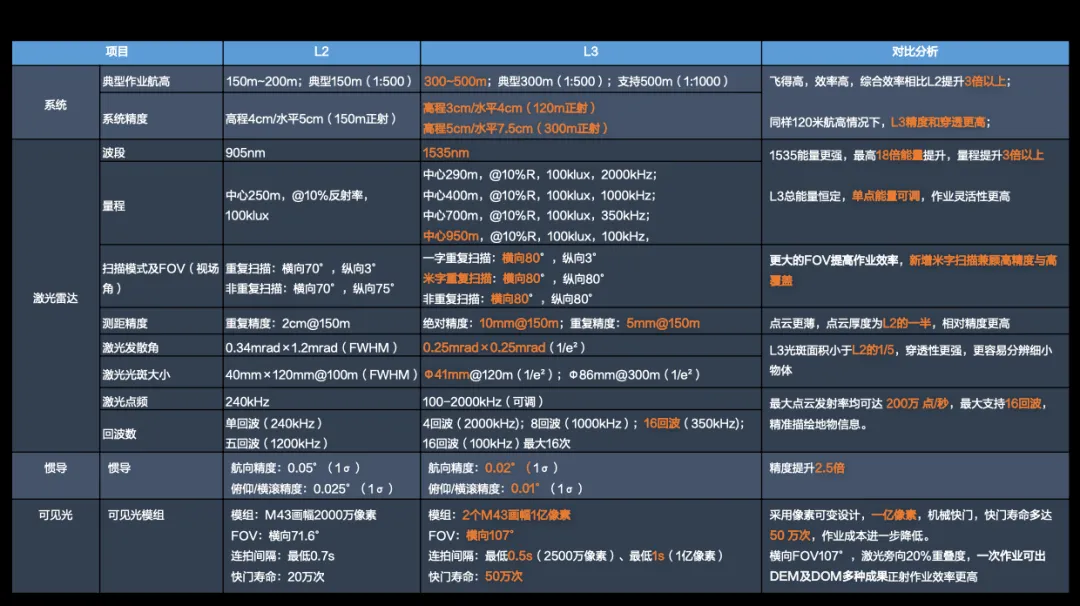
Task: Click L2 line '模组：M43画幅2000万像素'
Action: (303, 515)
